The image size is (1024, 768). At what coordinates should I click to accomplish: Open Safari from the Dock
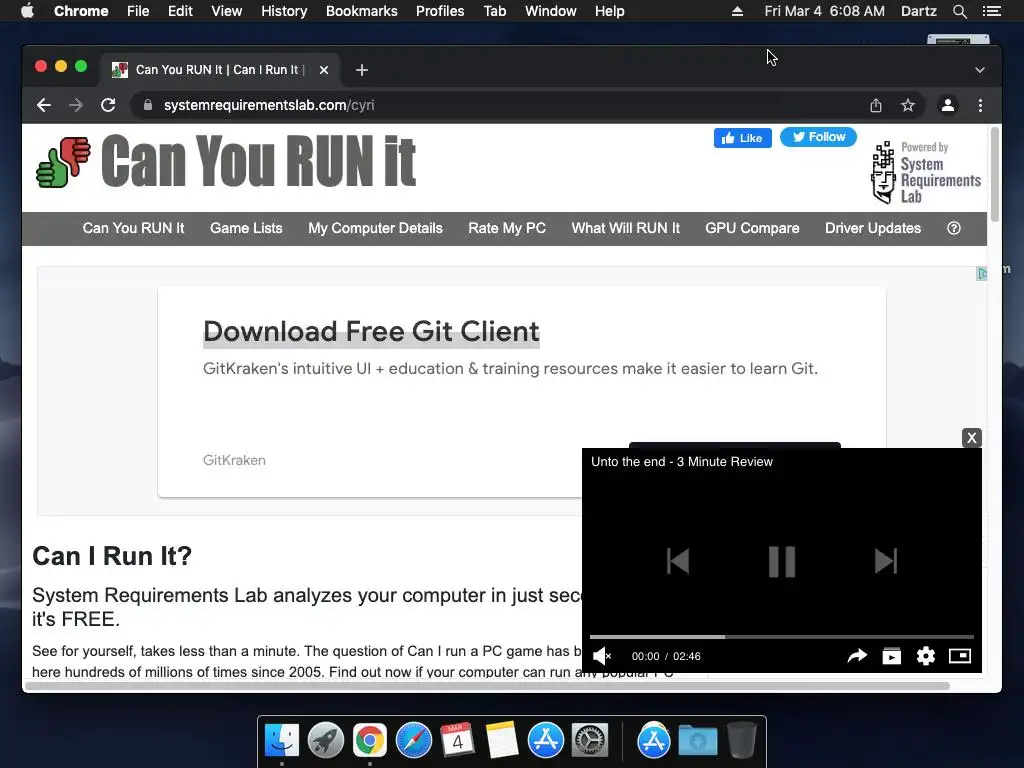414,741
